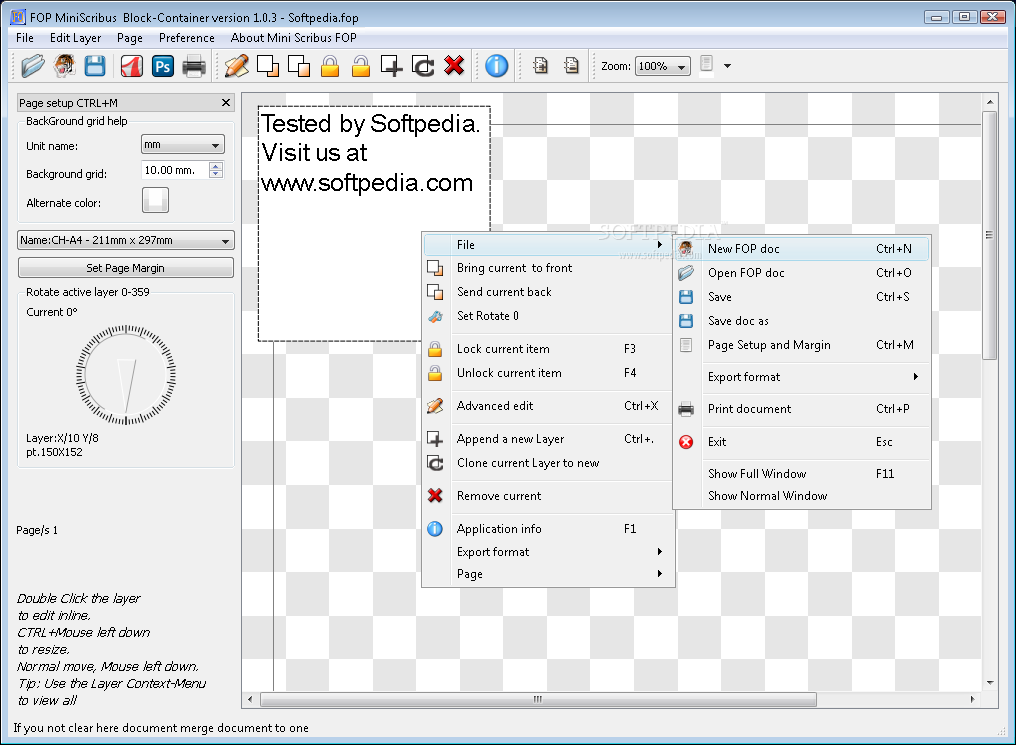
Task: Choose Remove current in context menu
Action: 548,496
